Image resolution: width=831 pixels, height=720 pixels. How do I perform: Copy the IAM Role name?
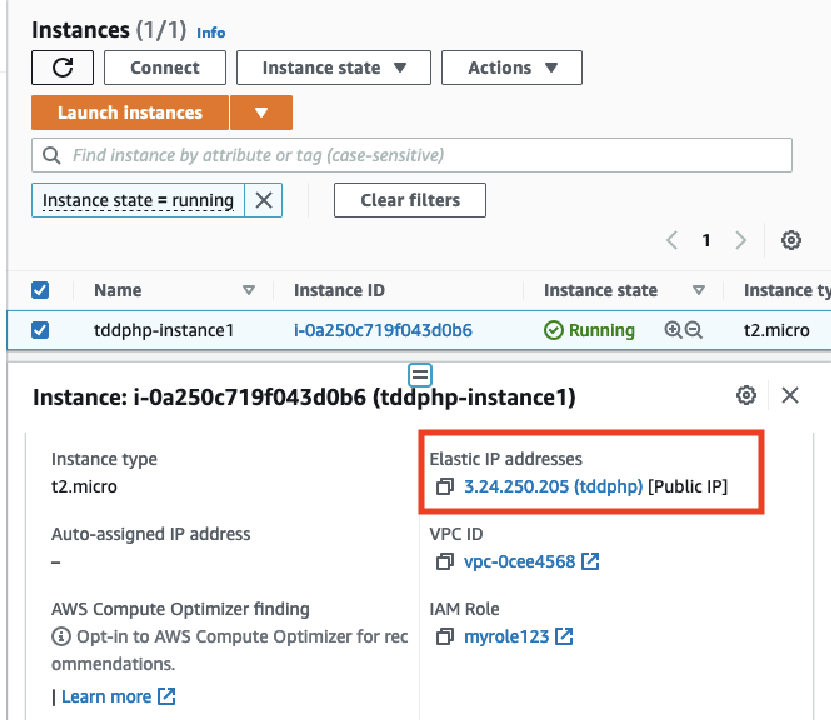click(445, 636)
